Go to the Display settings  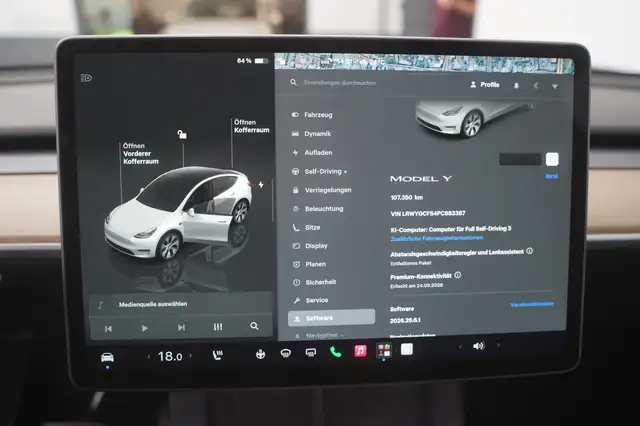[311, 246]
